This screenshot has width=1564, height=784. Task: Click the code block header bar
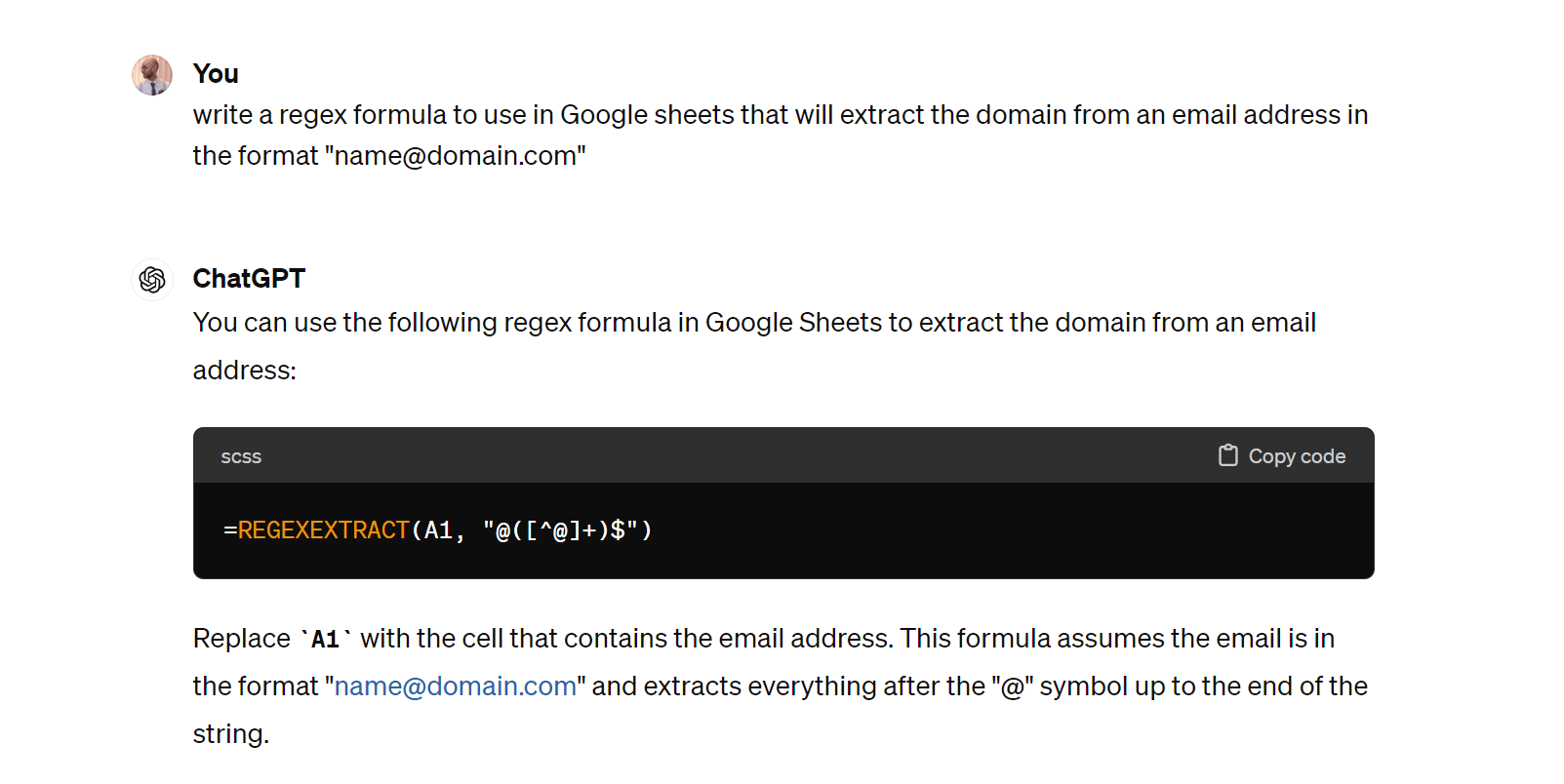coord(732,455)
